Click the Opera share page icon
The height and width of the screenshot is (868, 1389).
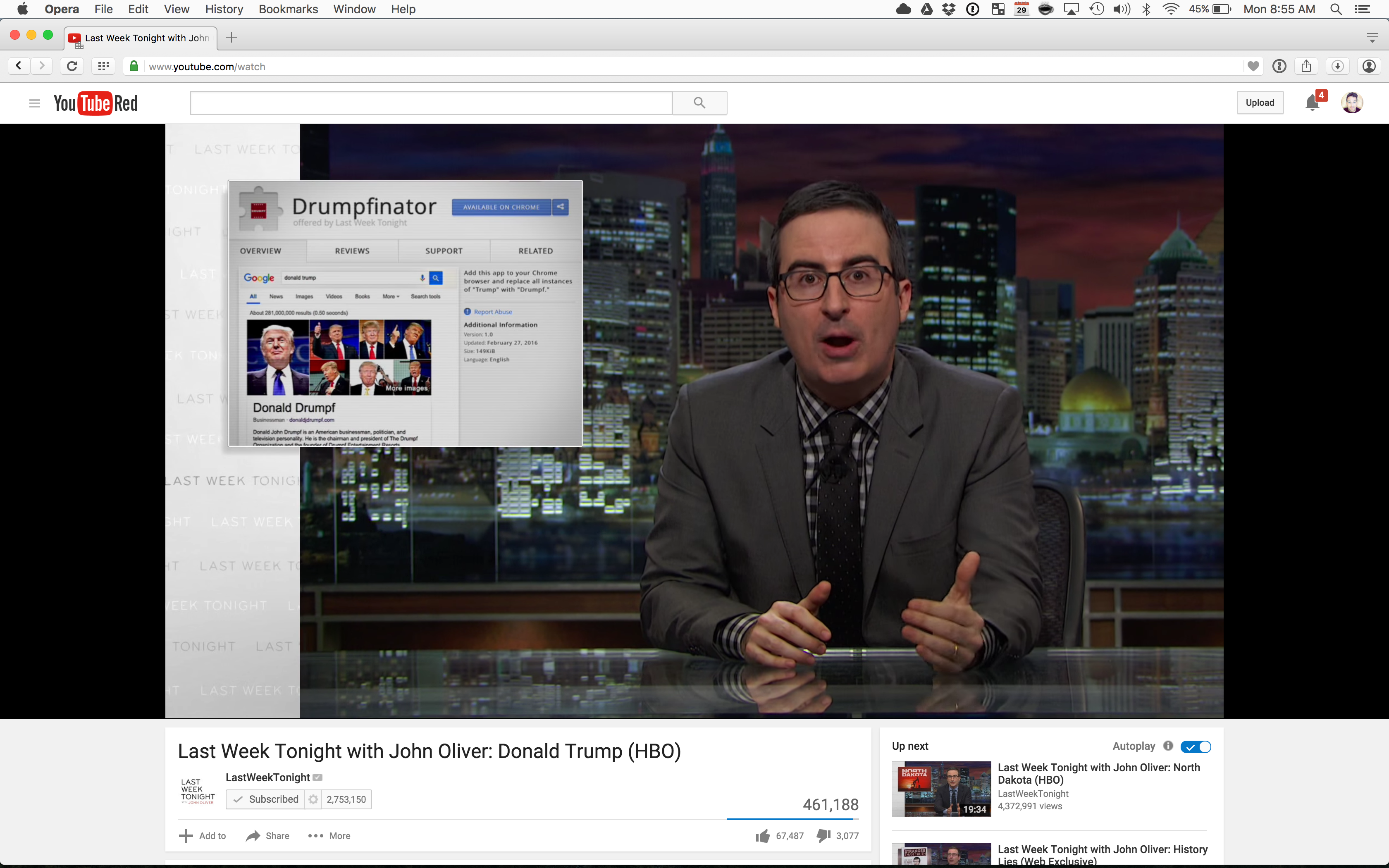coord(1306,66)
